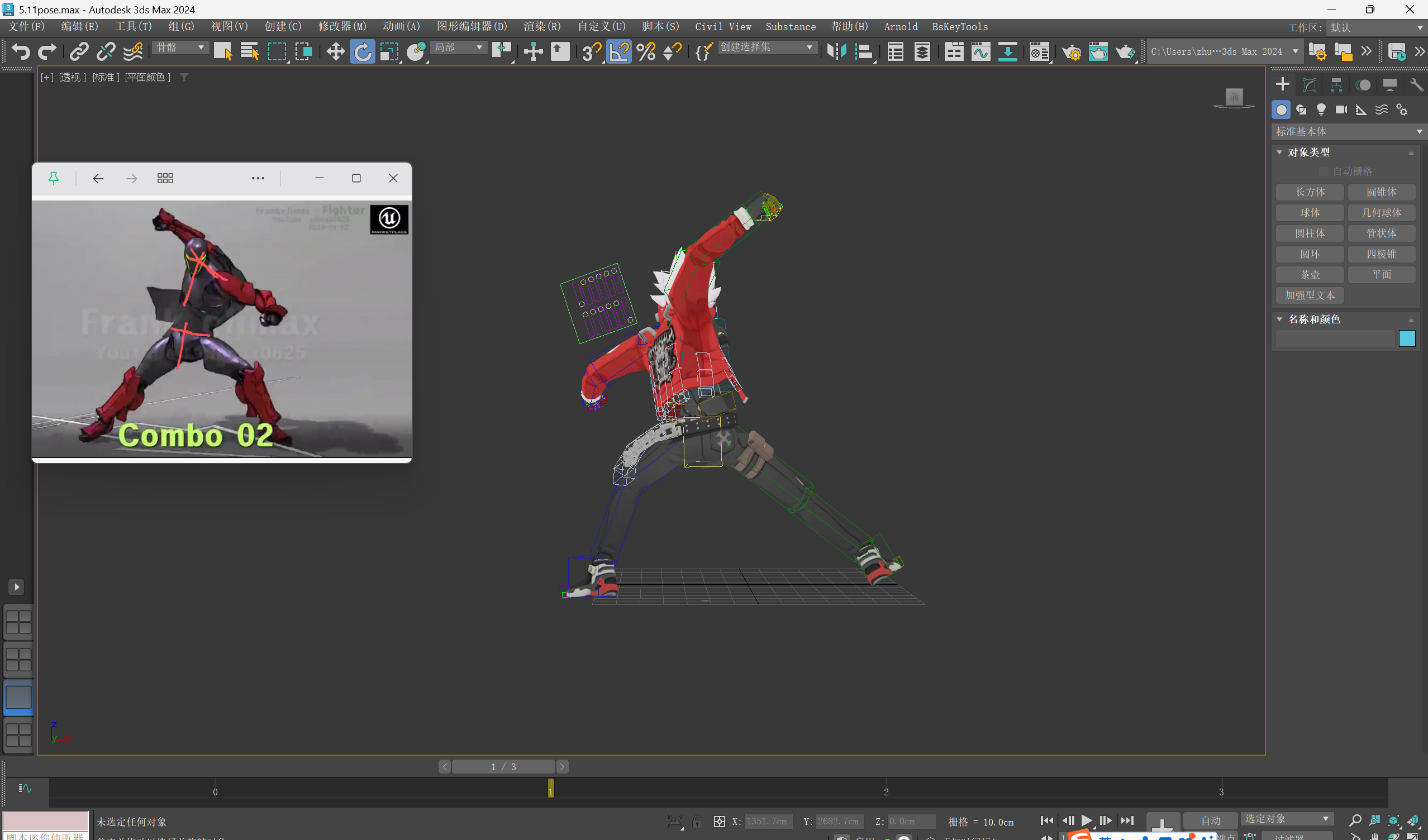
Task: Open the 渲染(R) menu
Action: pyautogui.click(x=542, y=27)
